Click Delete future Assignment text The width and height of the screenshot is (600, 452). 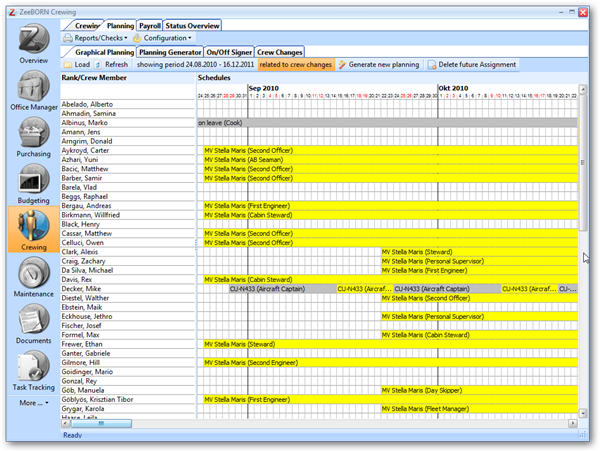(477, 65)
